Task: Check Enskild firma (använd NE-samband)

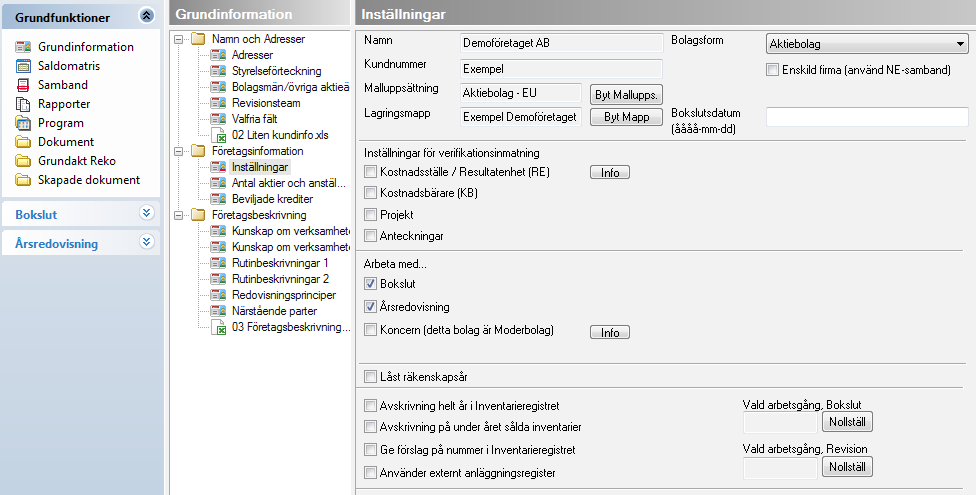Action: pos(772,70)
